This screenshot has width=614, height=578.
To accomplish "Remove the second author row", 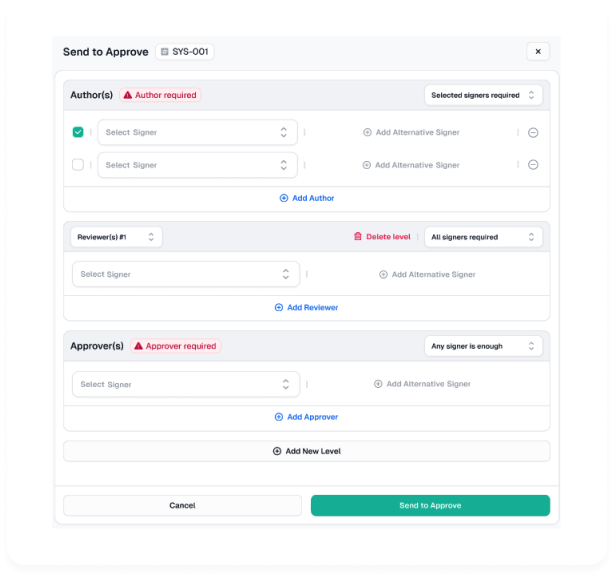I will [x=533, y=165].
